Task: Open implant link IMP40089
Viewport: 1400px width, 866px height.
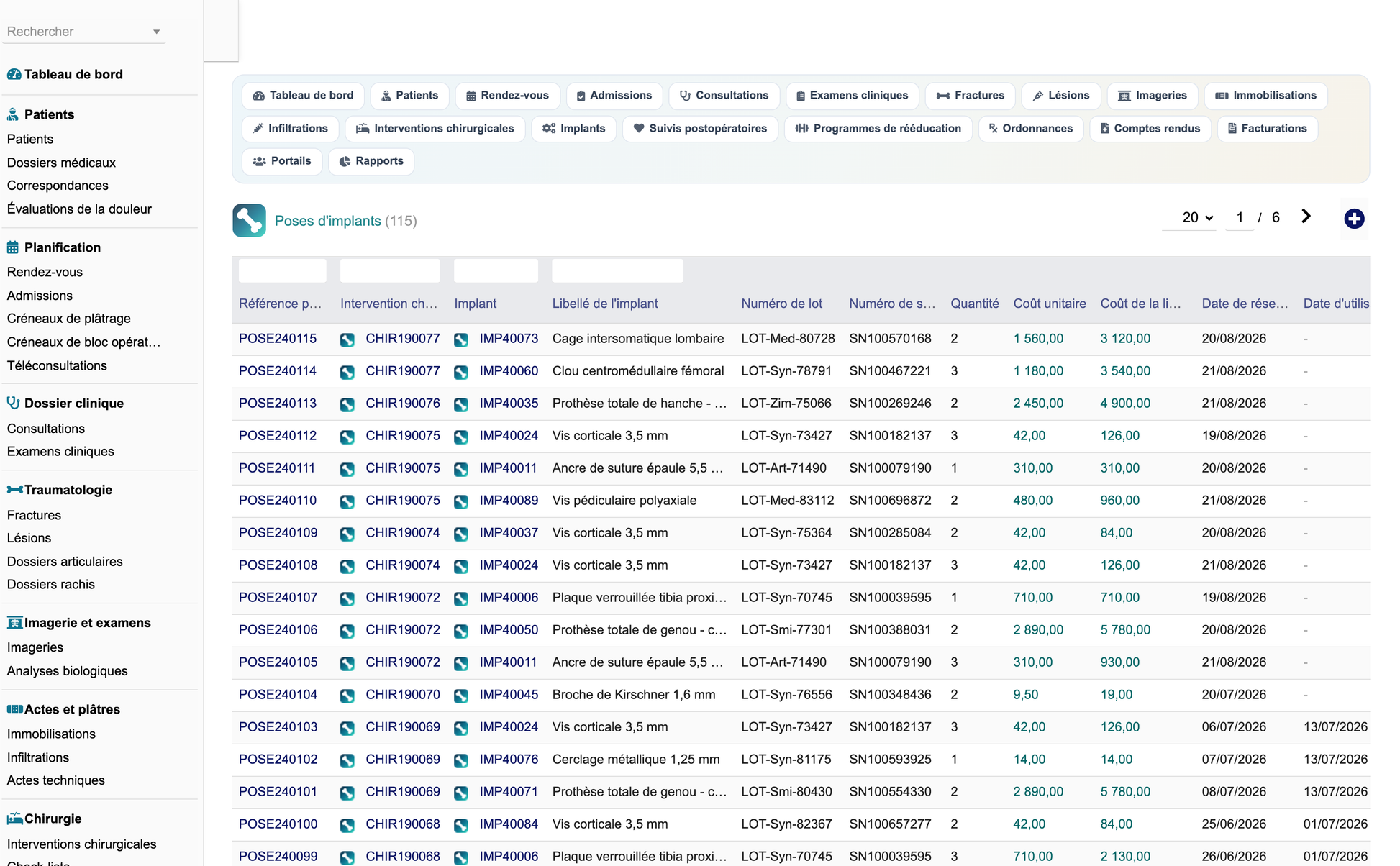Action: 509,501
